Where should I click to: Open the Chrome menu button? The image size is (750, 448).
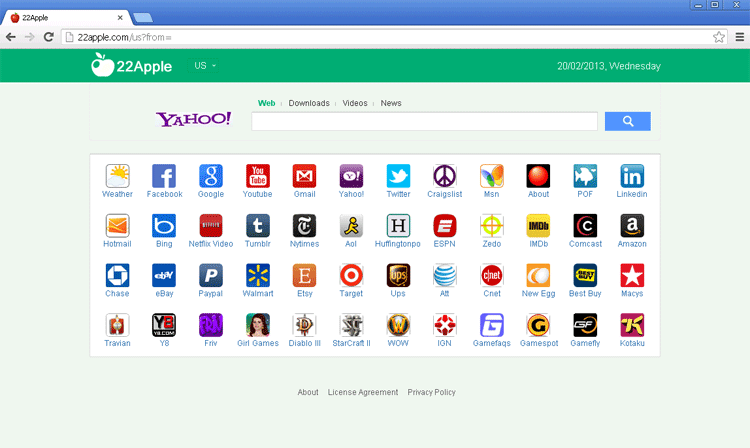739,37
